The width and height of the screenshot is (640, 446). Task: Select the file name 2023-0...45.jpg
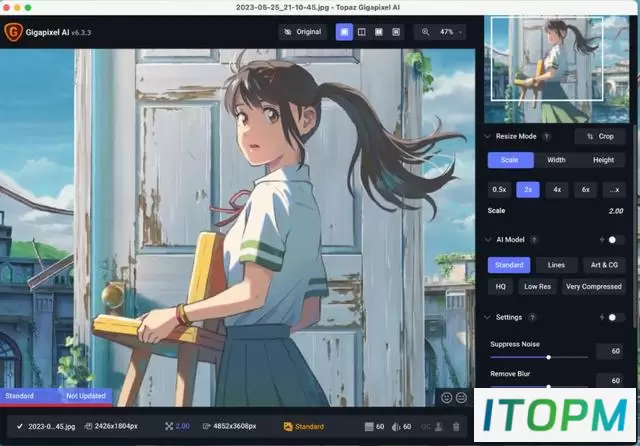click(x=52, y=427)
